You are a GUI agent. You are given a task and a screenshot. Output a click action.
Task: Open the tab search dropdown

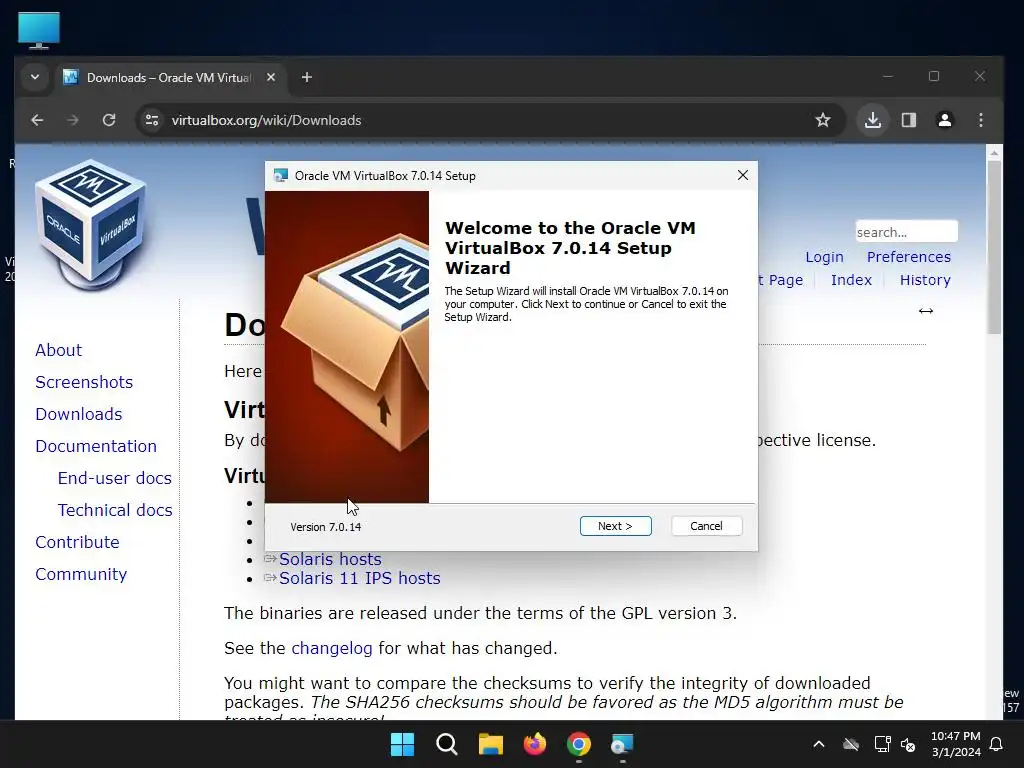tap(35, 77)
